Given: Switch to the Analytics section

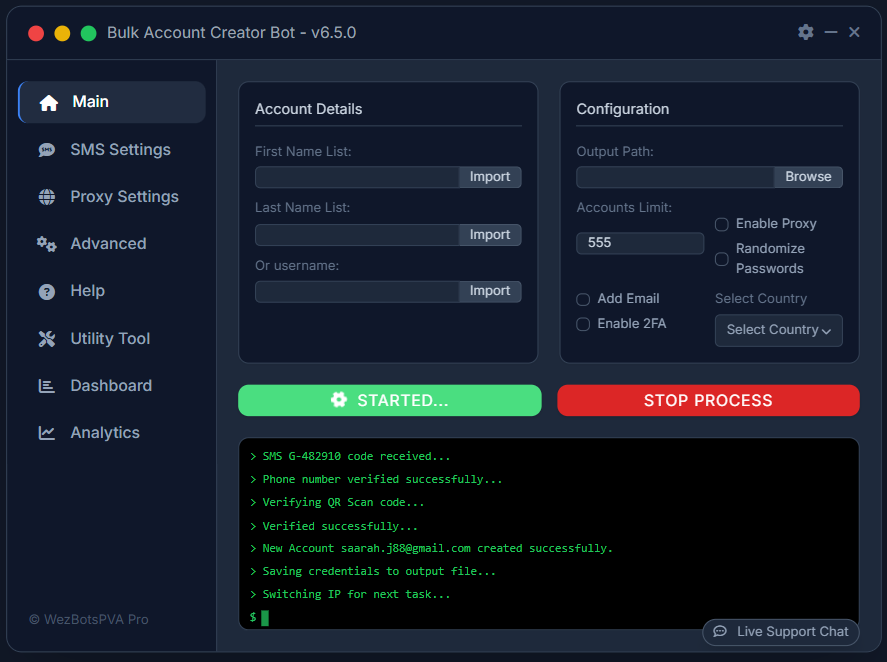Looking at the screenshot, I should [x=46, y=432].
